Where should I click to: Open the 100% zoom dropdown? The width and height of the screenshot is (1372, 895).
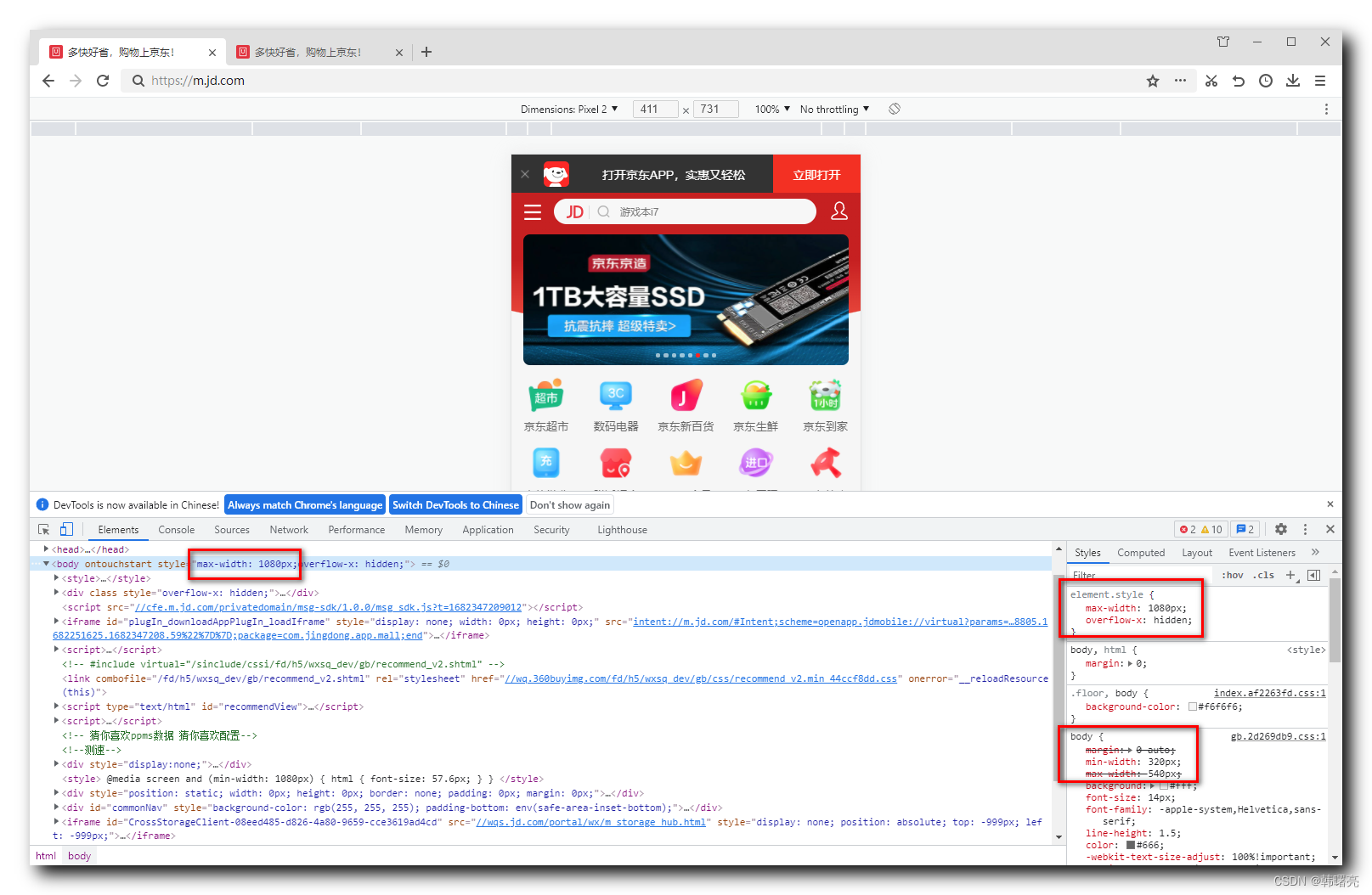click(x=772, y=109)
